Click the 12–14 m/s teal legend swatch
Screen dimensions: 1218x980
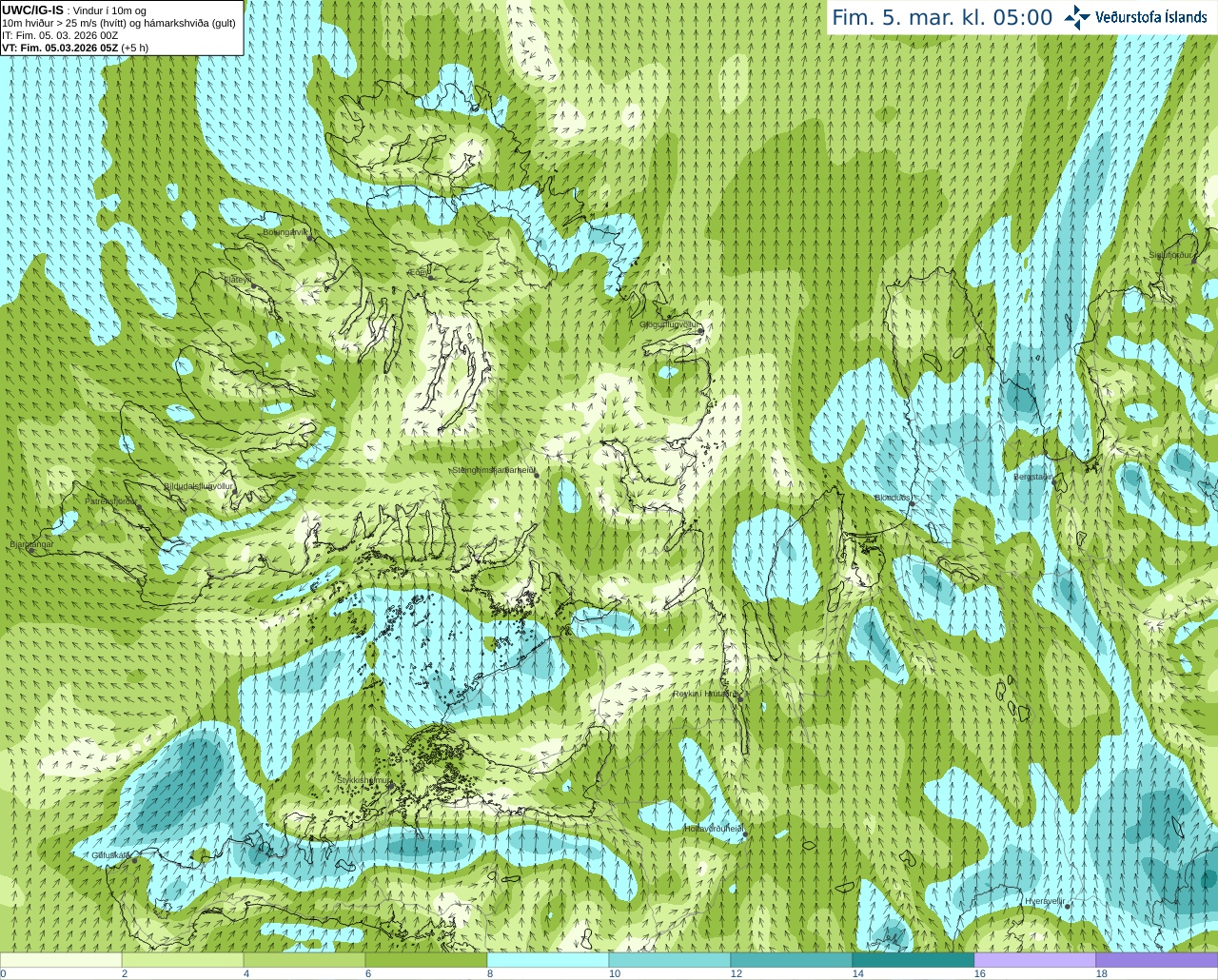click(792, 960)
